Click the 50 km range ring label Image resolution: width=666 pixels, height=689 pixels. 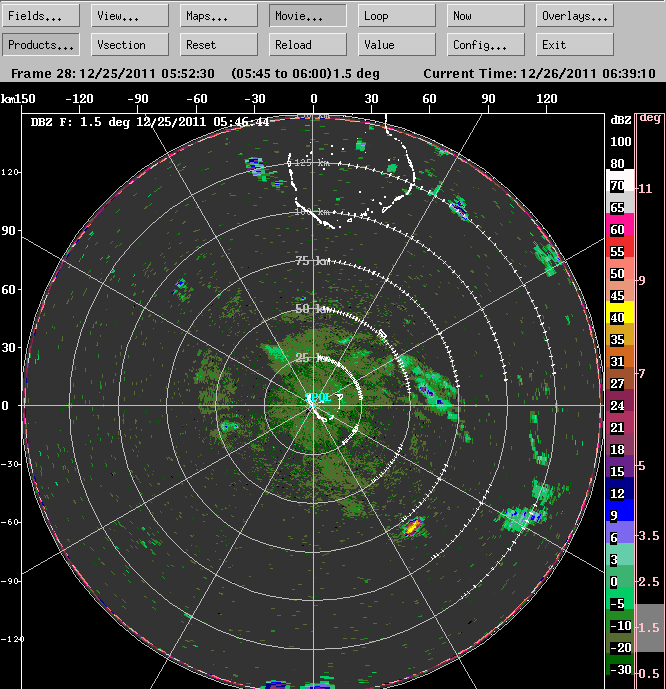coord(312,308)
